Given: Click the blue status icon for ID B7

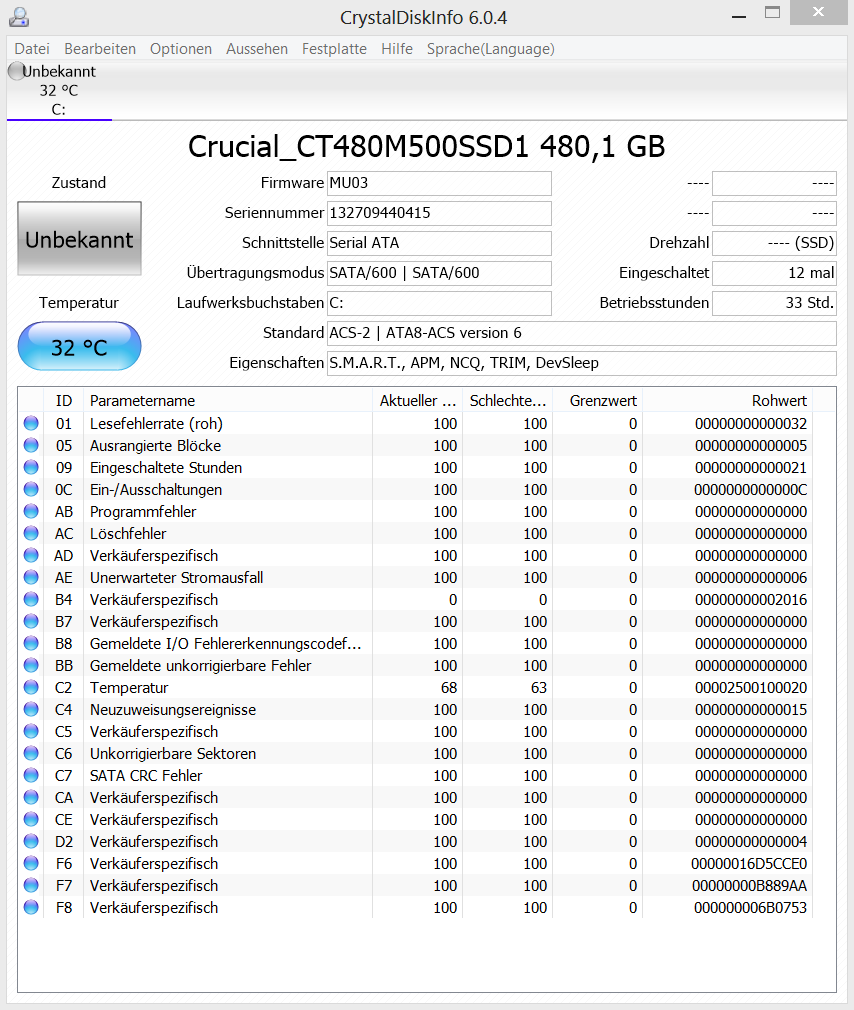Looking at the screenshot, I should [x=31, y=621].
